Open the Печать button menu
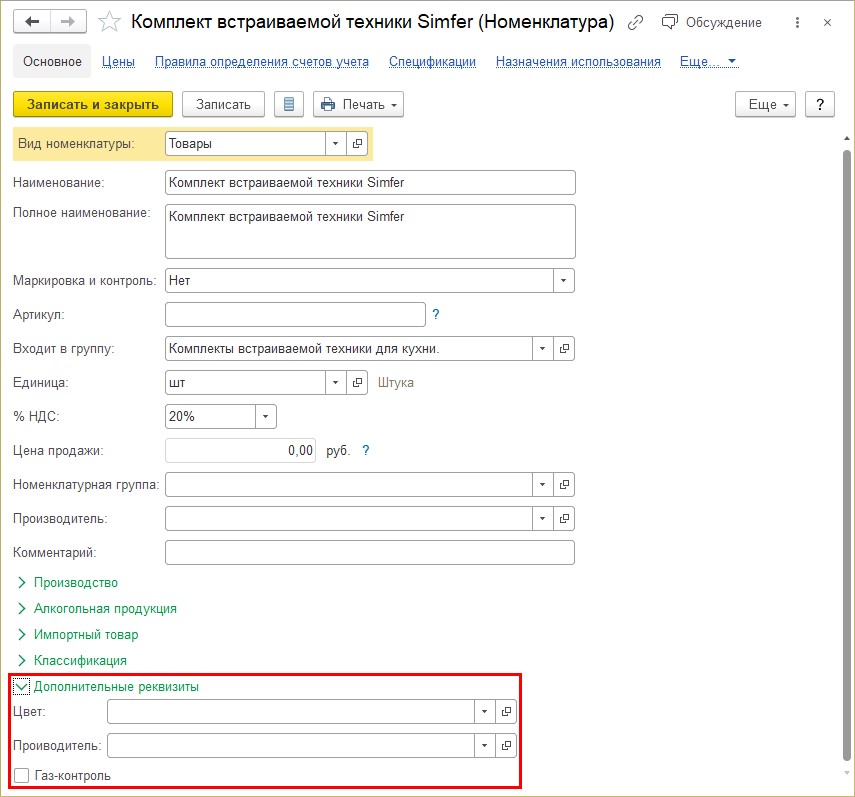 (358, 104)
